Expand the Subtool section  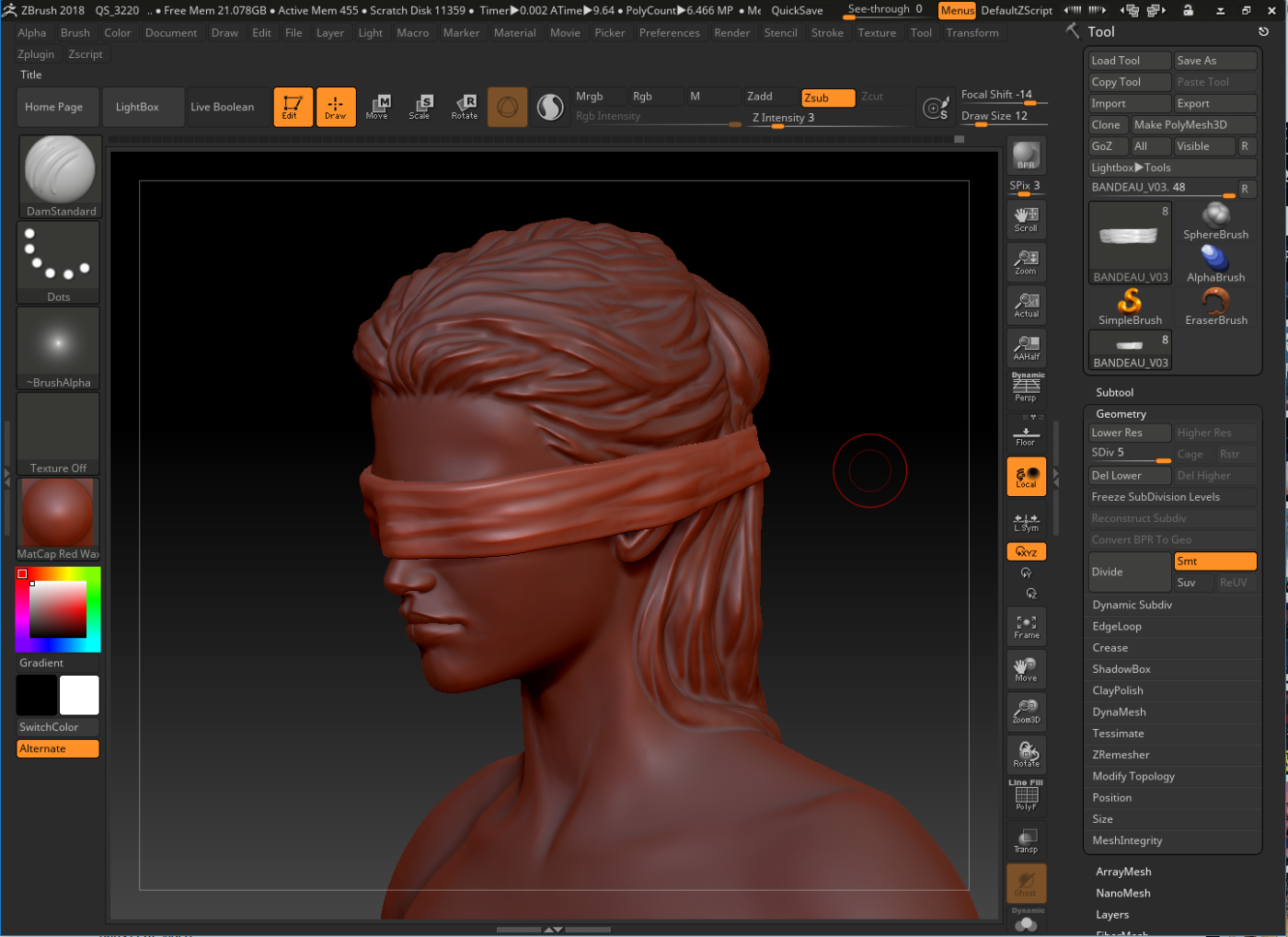1114,392
